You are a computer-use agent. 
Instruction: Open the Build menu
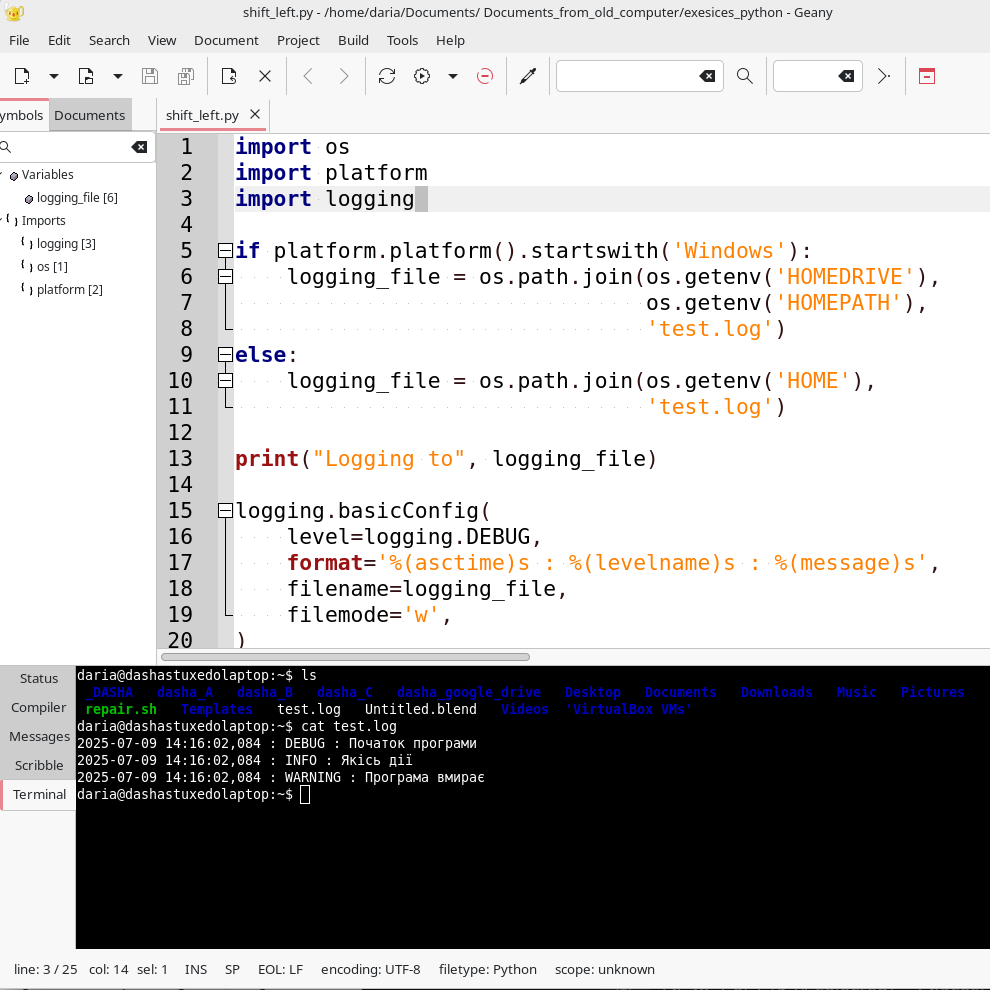(x=353, y=40)
